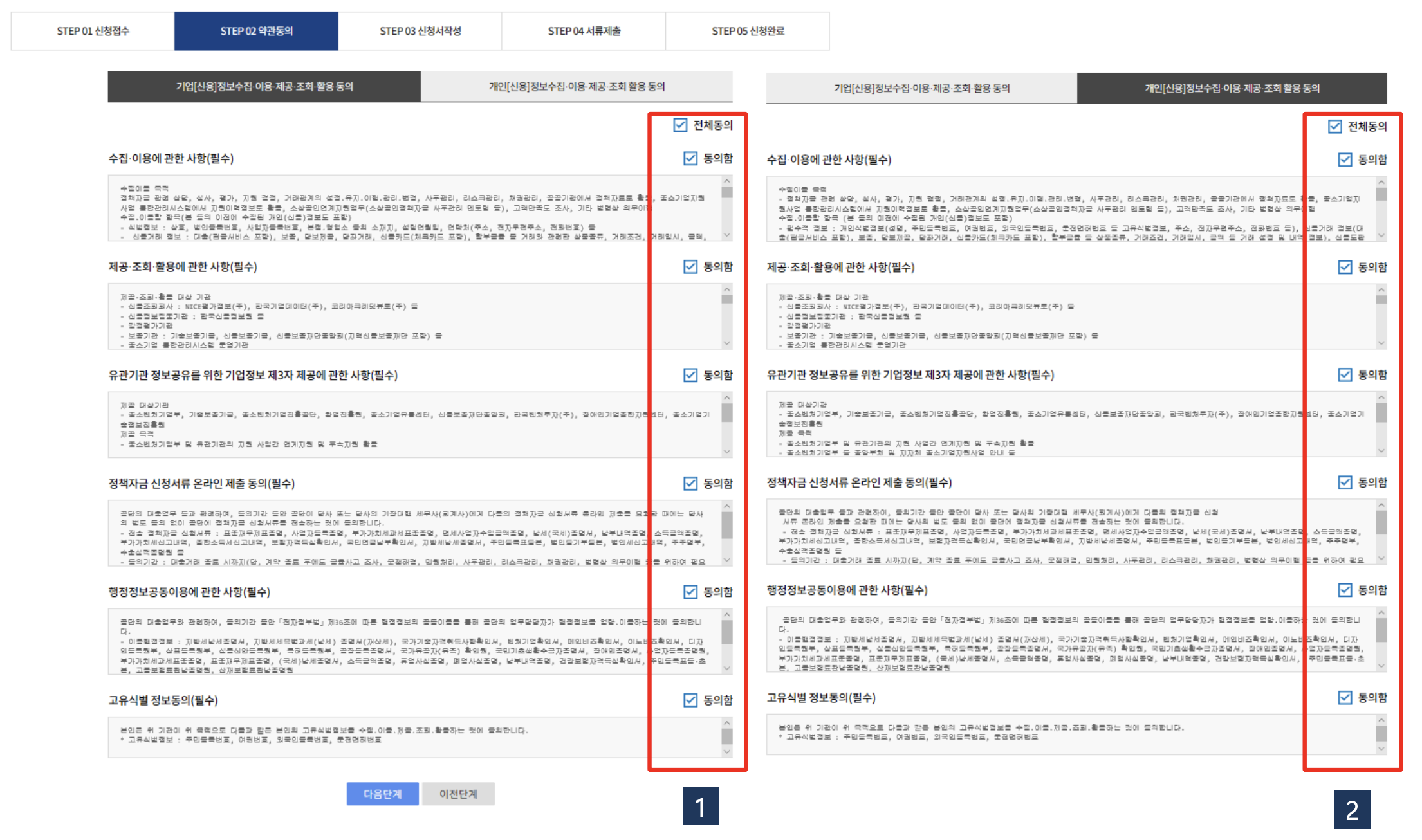Click scrollbar thumb in left 정책자금 textbox
Viewport: 1422px width, 840px height.
[727, 525]
